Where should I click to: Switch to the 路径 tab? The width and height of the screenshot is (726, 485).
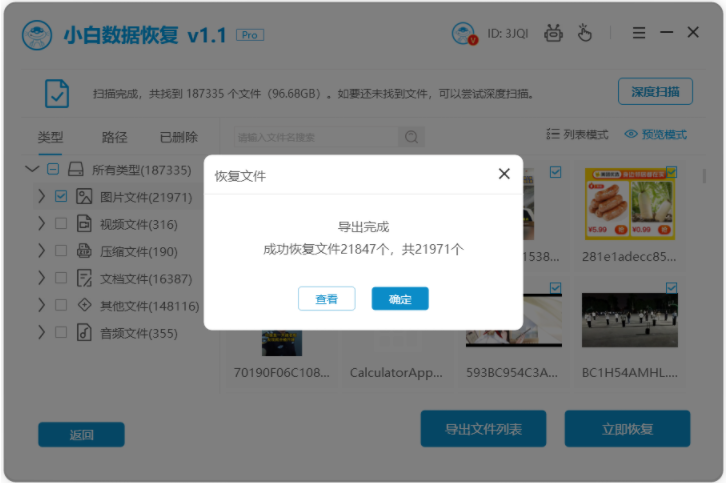(114, 137)
